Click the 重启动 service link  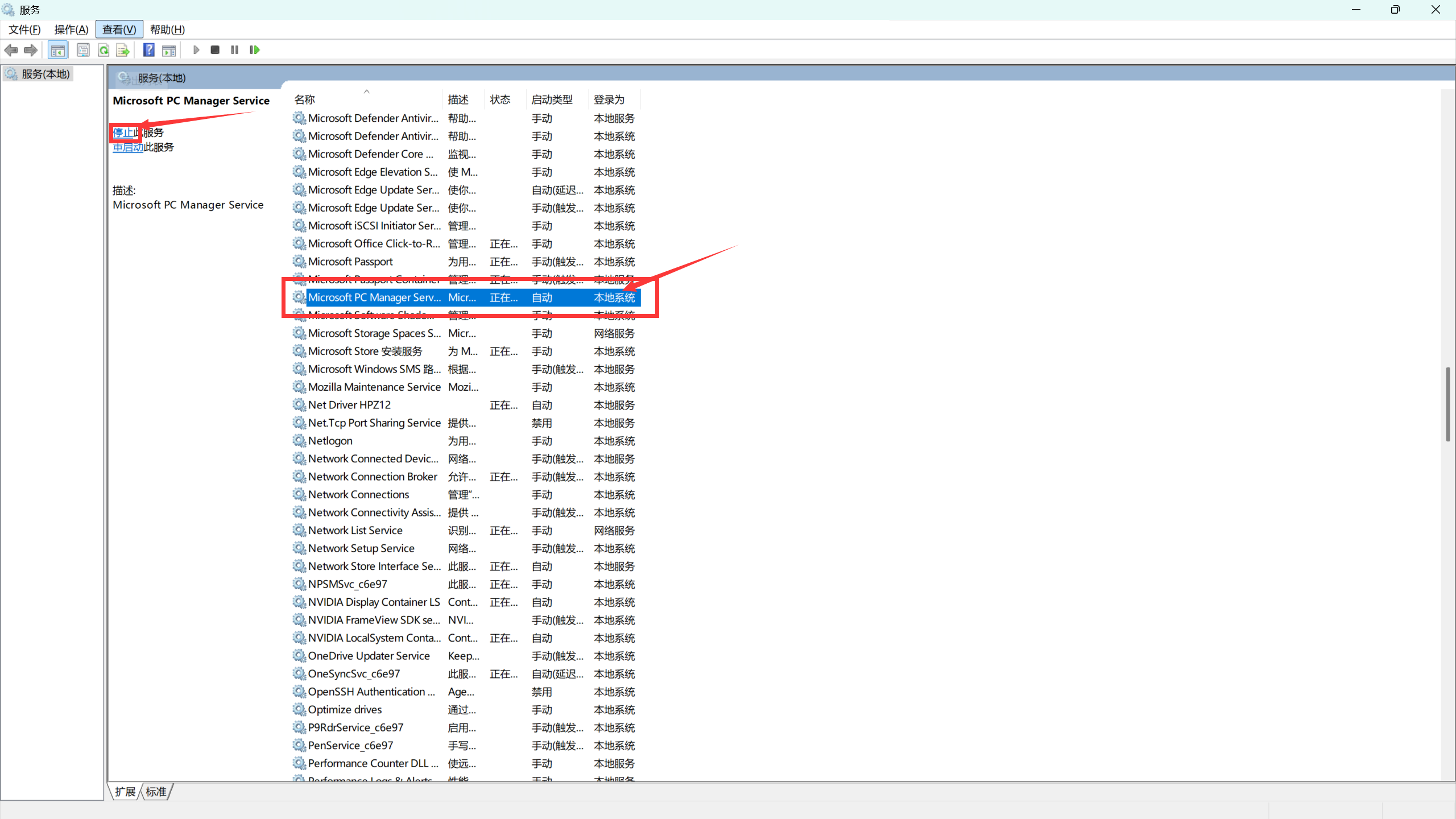127,147
